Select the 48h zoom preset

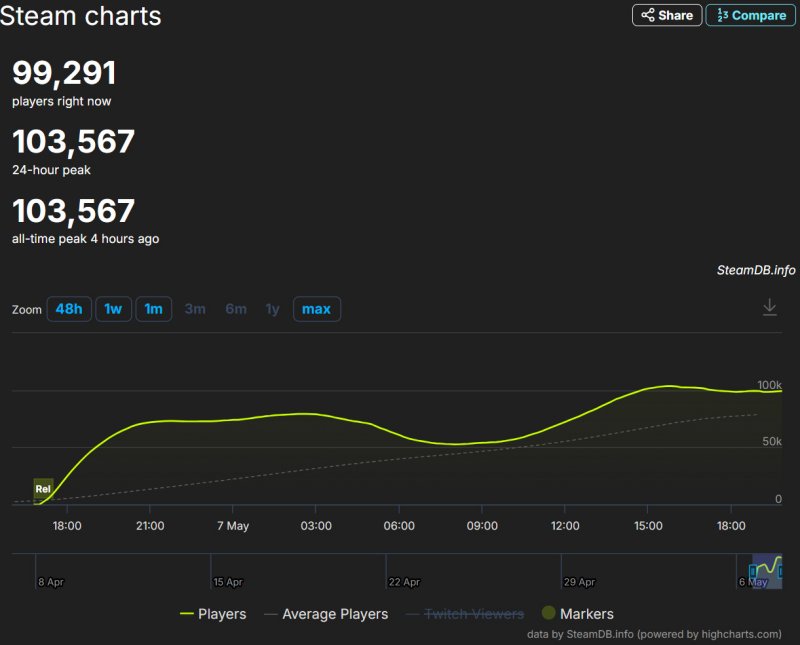[x=68, y=309]
